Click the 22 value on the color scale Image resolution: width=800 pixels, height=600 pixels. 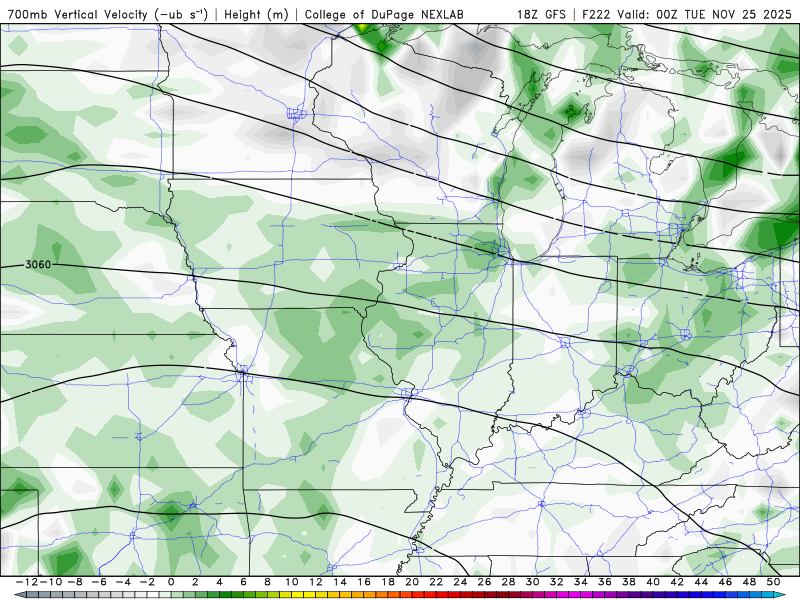(x=436, y=582)
